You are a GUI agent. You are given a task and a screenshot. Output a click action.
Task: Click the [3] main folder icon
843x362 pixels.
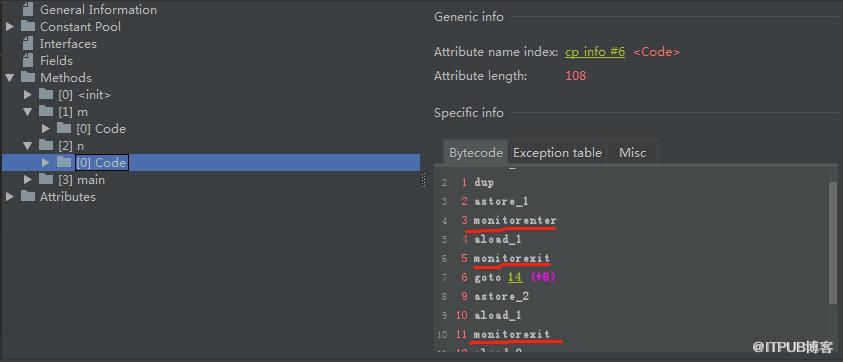tap(46, 179)
